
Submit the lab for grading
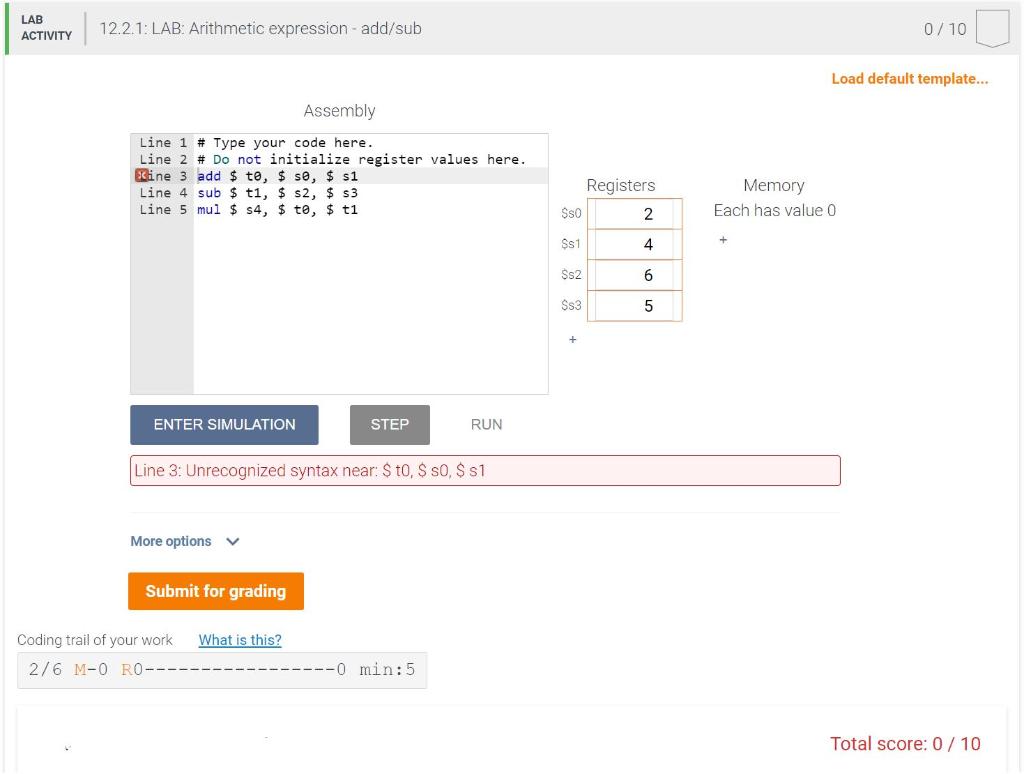[x=216, y=591]
